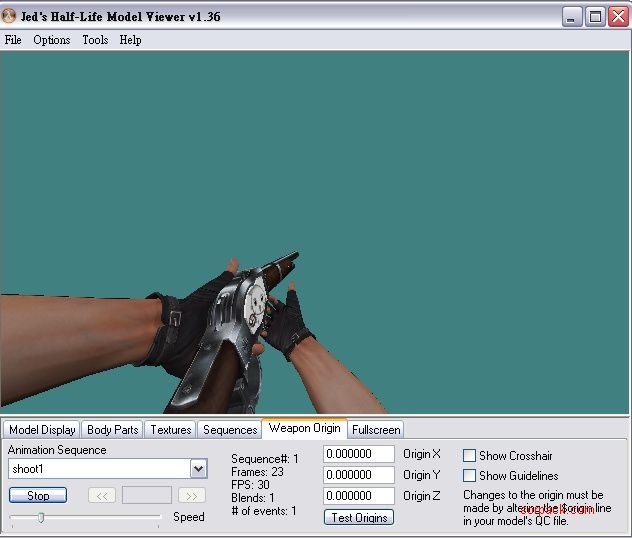The image size is (632, 538).
Task: Step to previous frame with << button
Action: click(102, 495)
